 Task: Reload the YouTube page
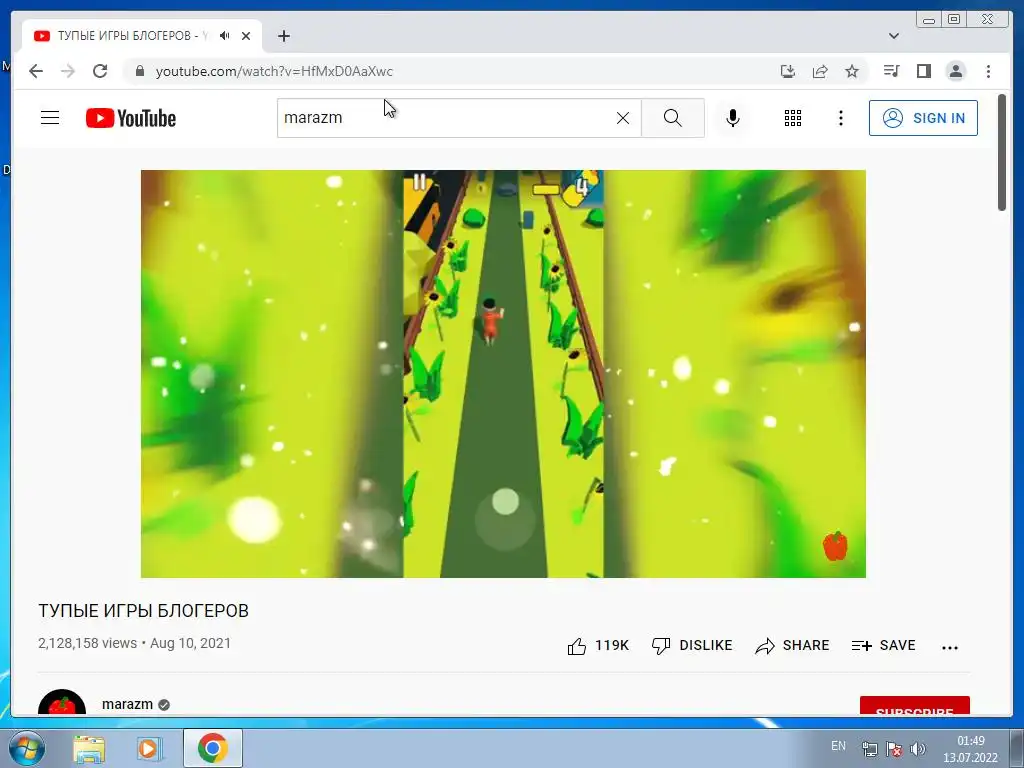pyautogui.click(x=100, y=71)
